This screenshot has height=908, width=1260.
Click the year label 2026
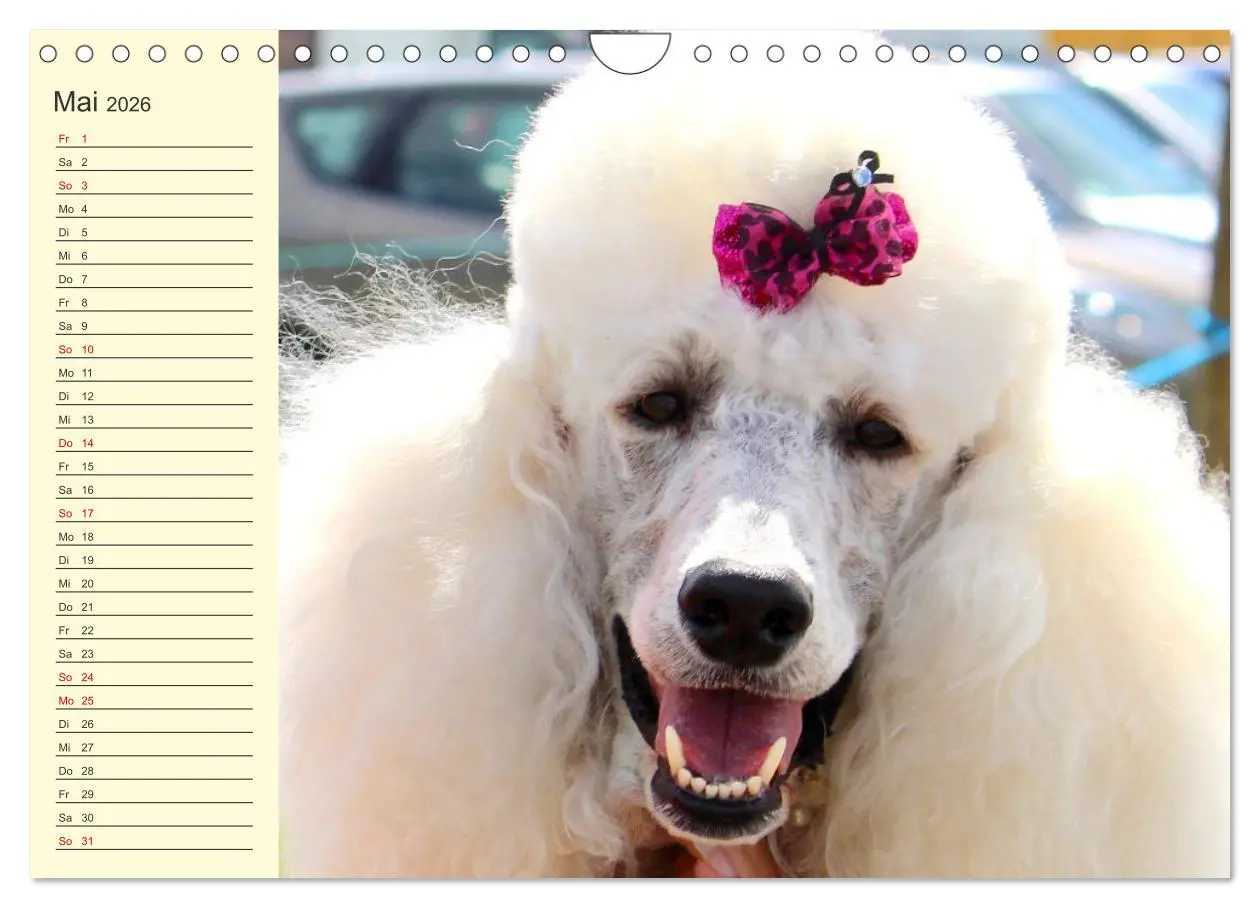click(131, 103)
